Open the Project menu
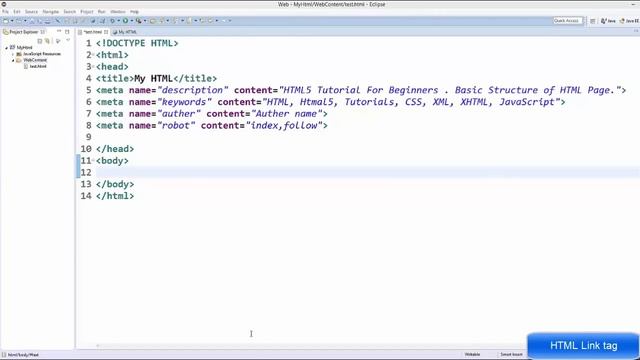This screenshot has height=360, width=640. pos(87,12)
